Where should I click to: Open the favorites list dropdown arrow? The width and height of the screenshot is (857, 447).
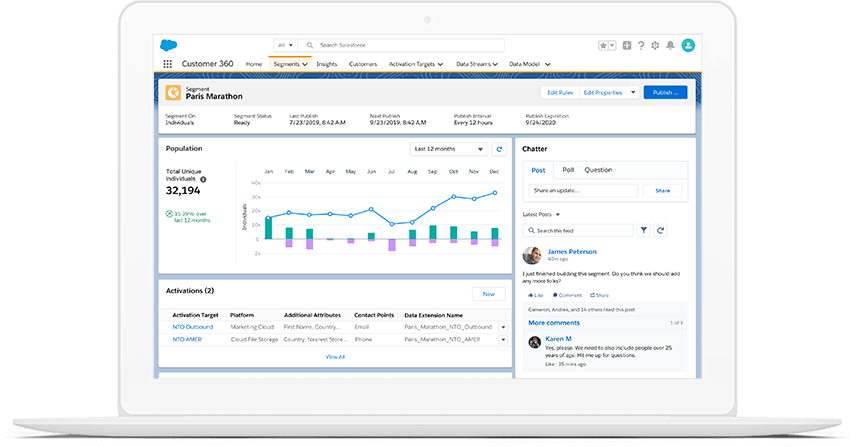tap(612, 45)
